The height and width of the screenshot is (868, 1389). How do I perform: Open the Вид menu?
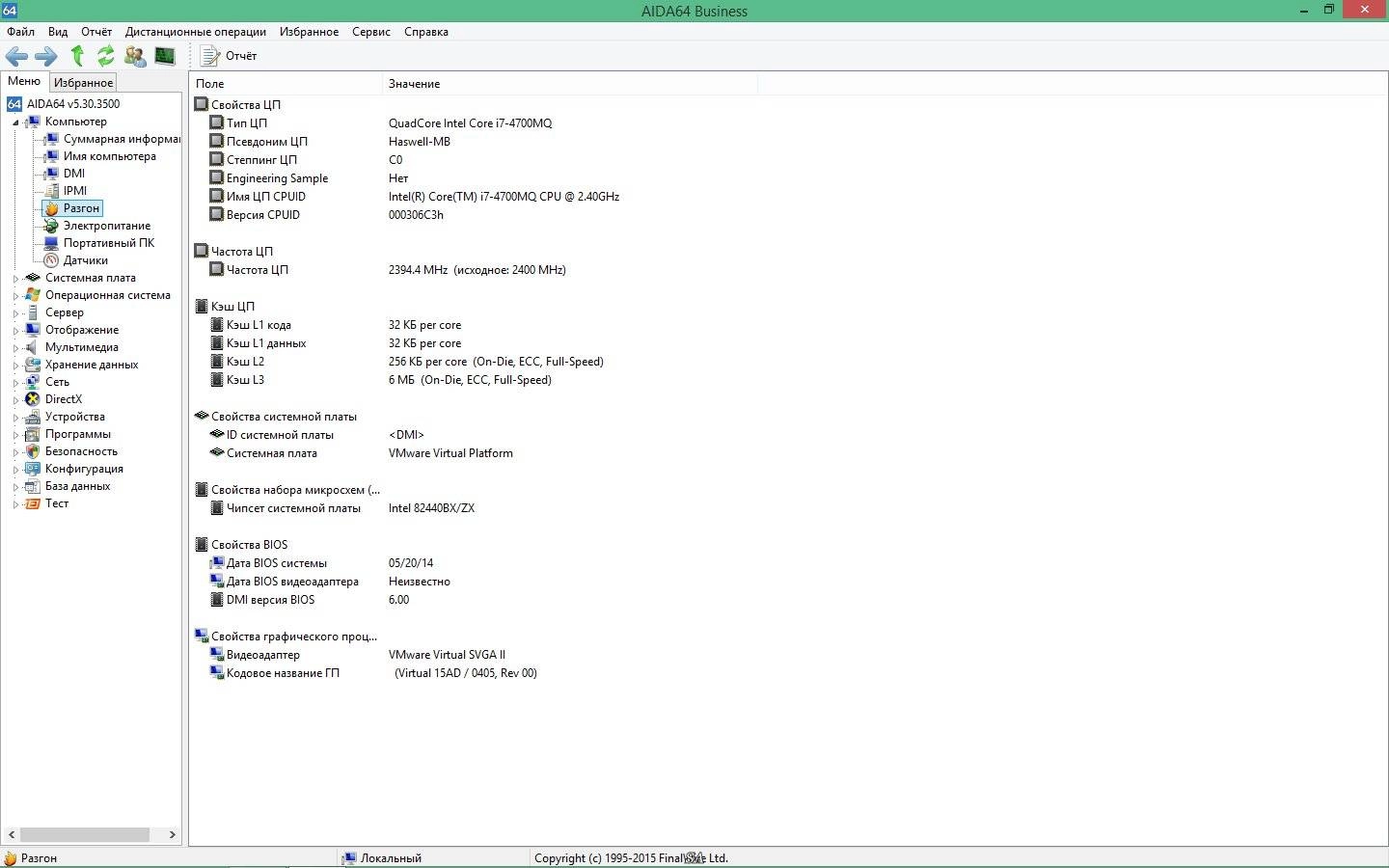tap(58, 32)
